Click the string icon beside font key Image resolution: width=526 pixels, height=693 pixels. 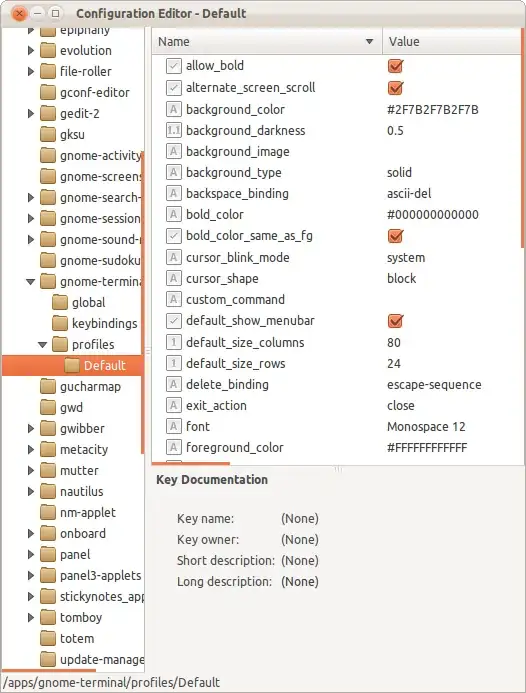(174, 426)
